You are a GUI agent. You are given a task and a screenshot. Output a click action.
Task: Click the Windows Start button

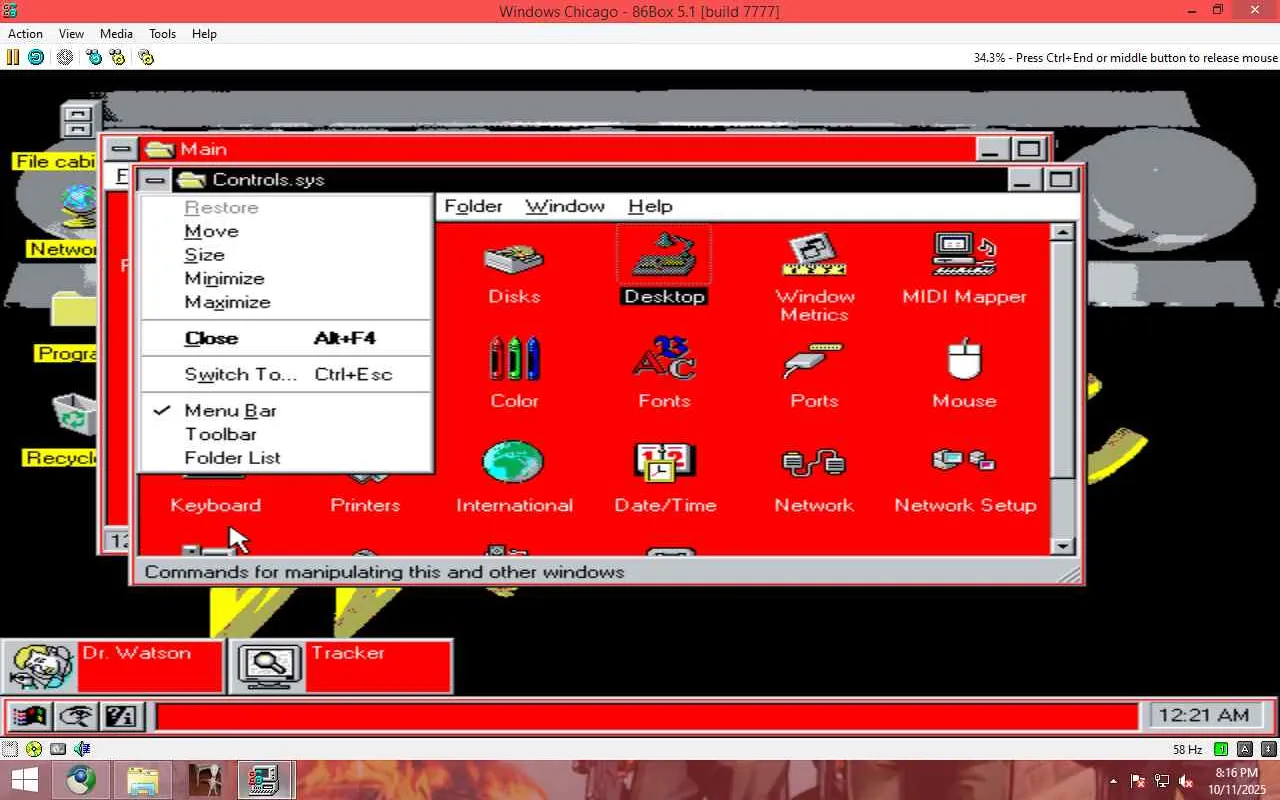pyautogui.click(x=24, y=780)
